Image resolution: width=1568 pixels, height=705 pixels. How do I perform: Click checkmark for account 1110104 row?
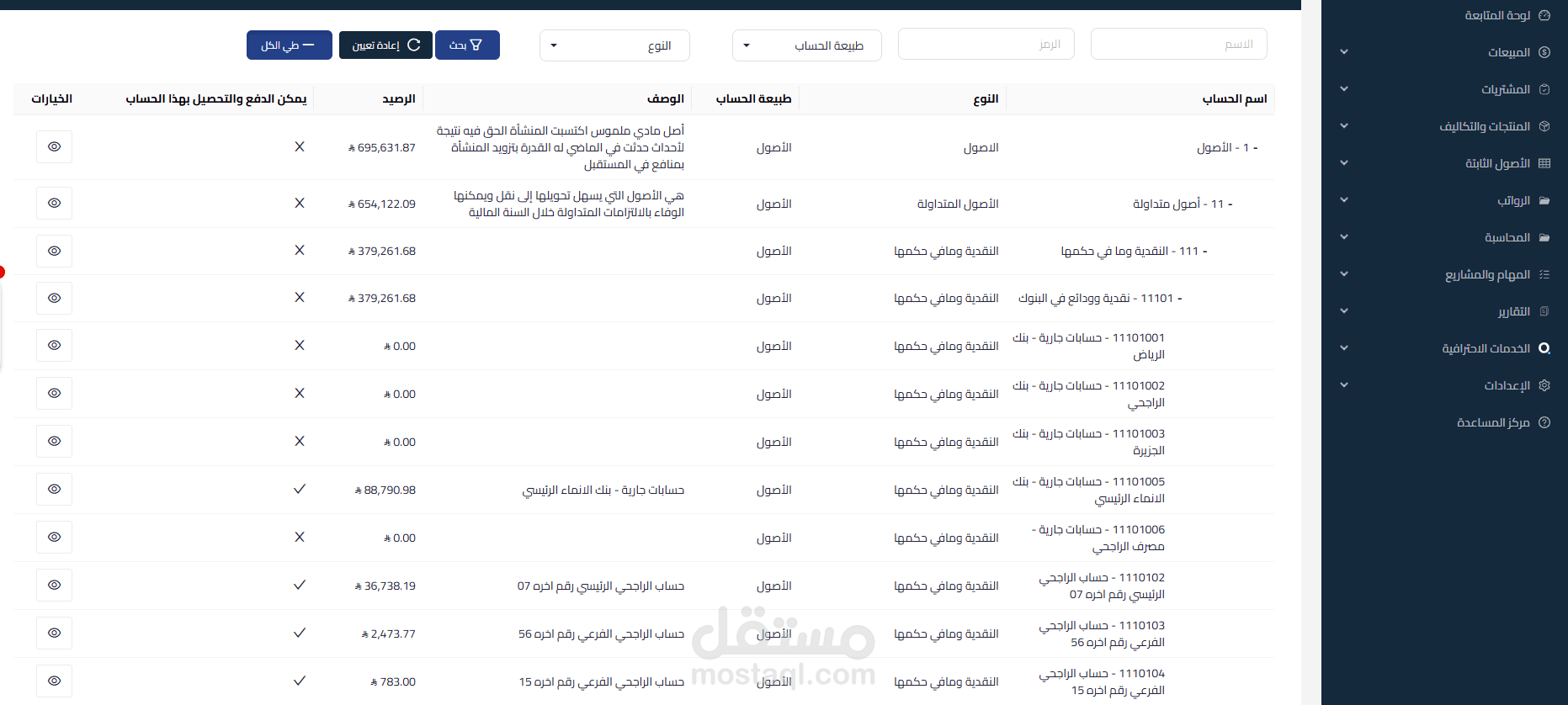tap(300, 681)
